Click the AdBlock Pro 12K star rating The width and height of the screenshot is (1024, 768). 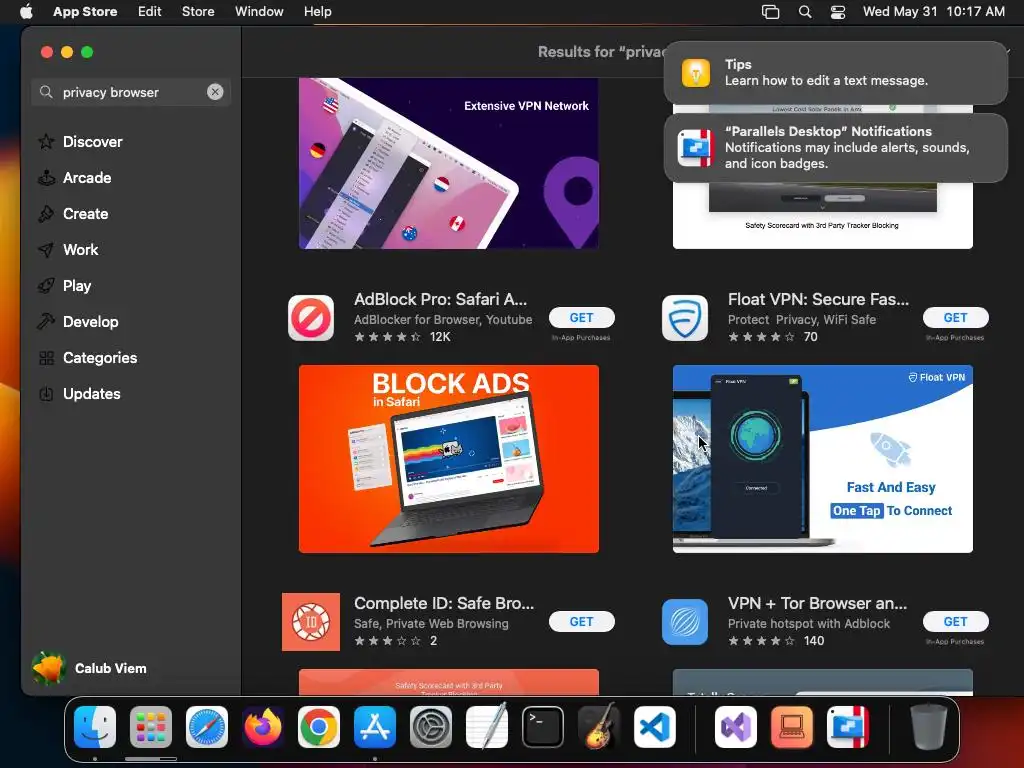(x=402, y=336)
